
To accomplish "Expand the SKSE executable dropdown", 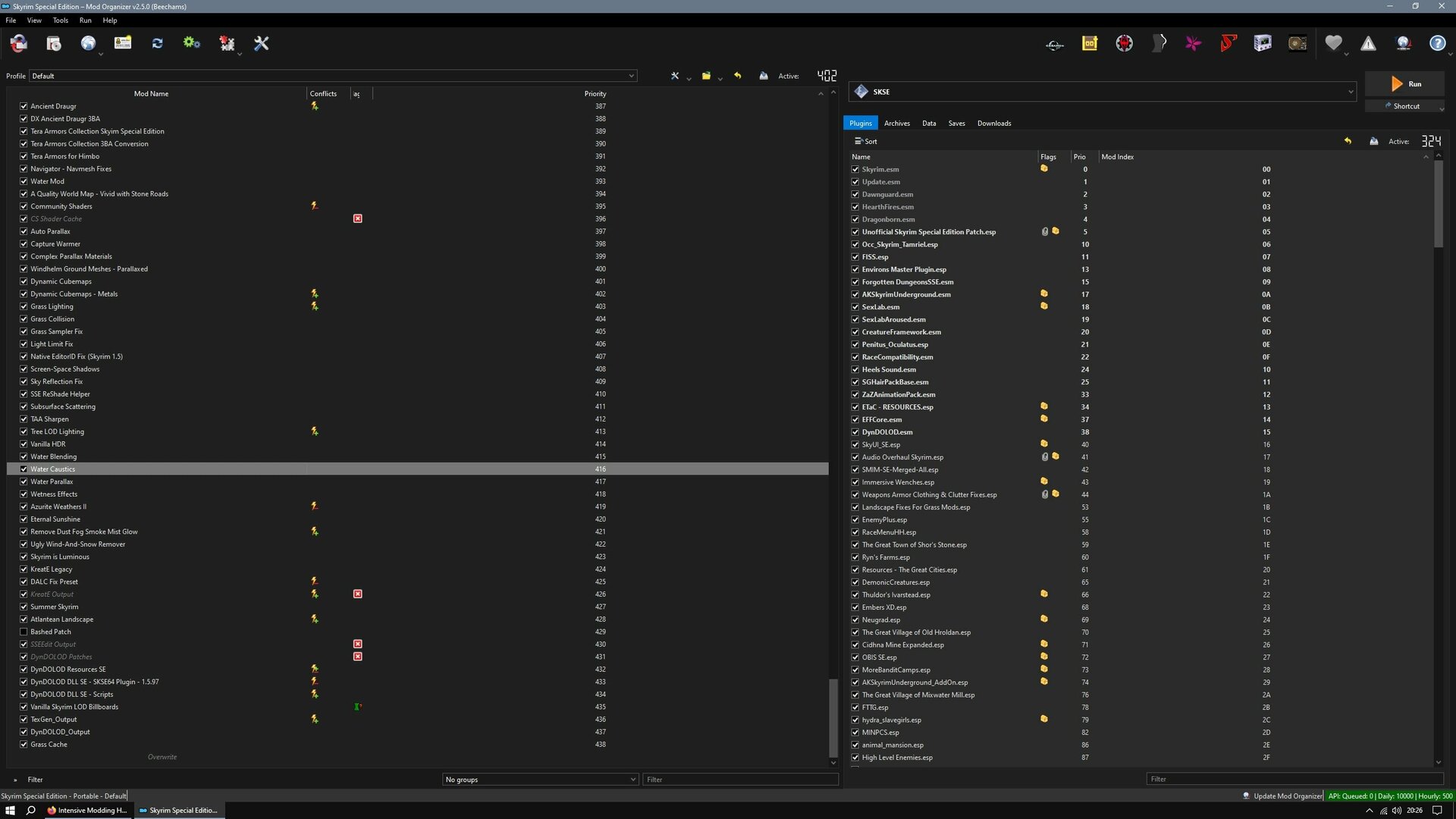I will [x=1103, y=92].
